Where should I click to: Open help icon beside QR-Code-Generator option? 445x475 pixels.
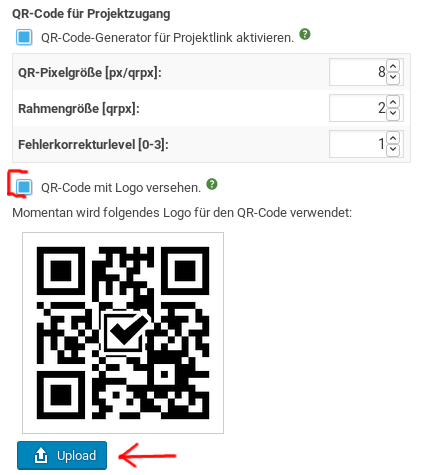pyautogui.click(x=305, y=34)
